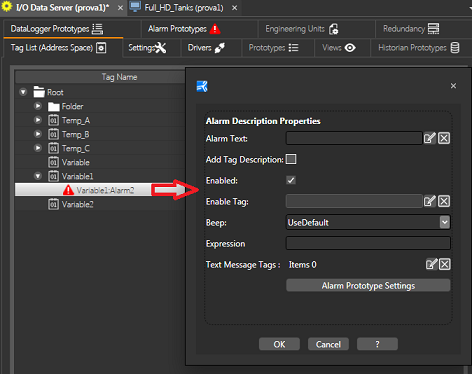472x374 pixels.
Task: Clear the Alarm Text with the X icon
Action: (x=444, y=138)
